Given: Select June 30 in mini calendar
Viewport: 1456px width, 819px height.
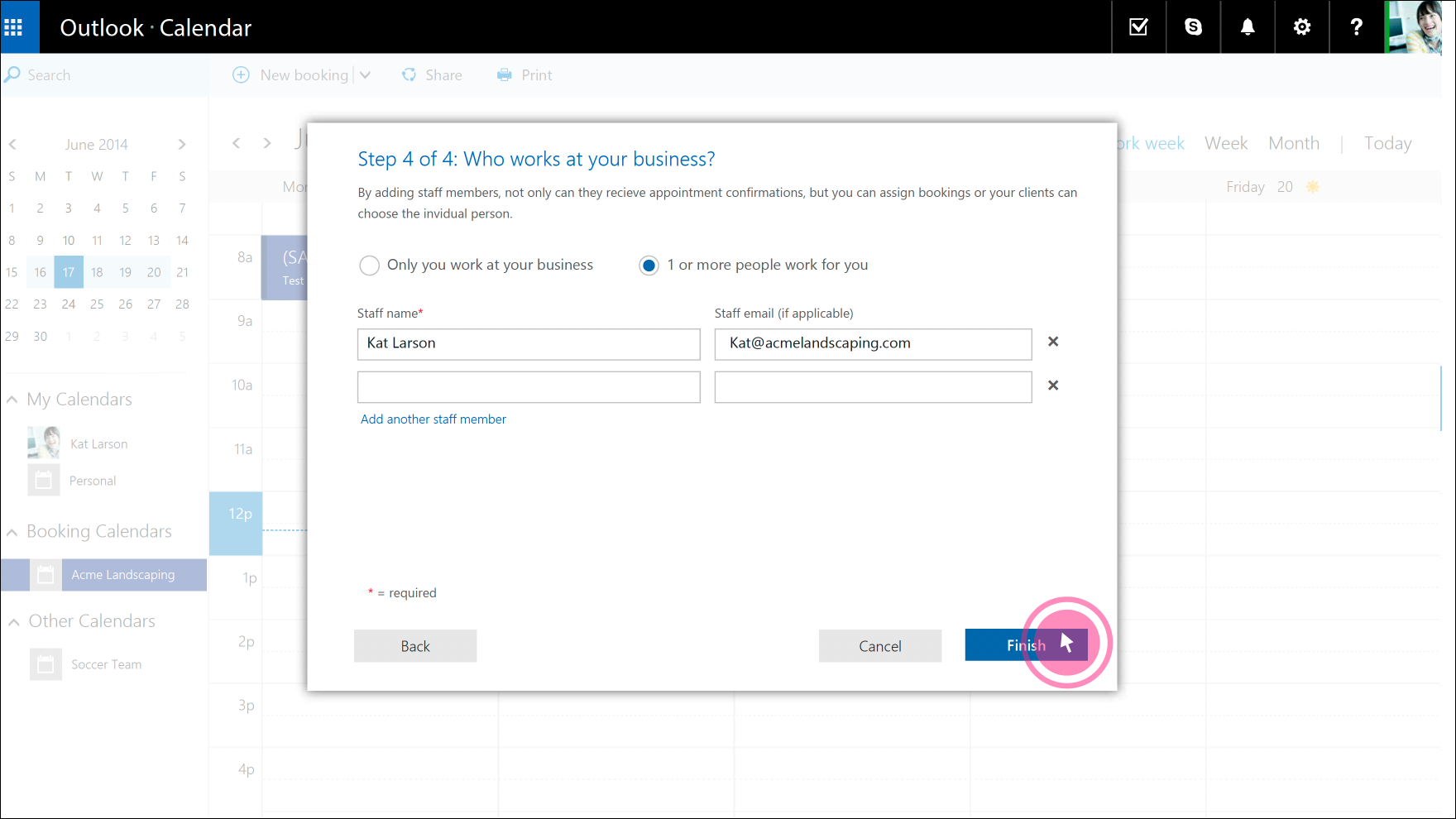Looking at the screenshot, I should (x=40, y=337).
